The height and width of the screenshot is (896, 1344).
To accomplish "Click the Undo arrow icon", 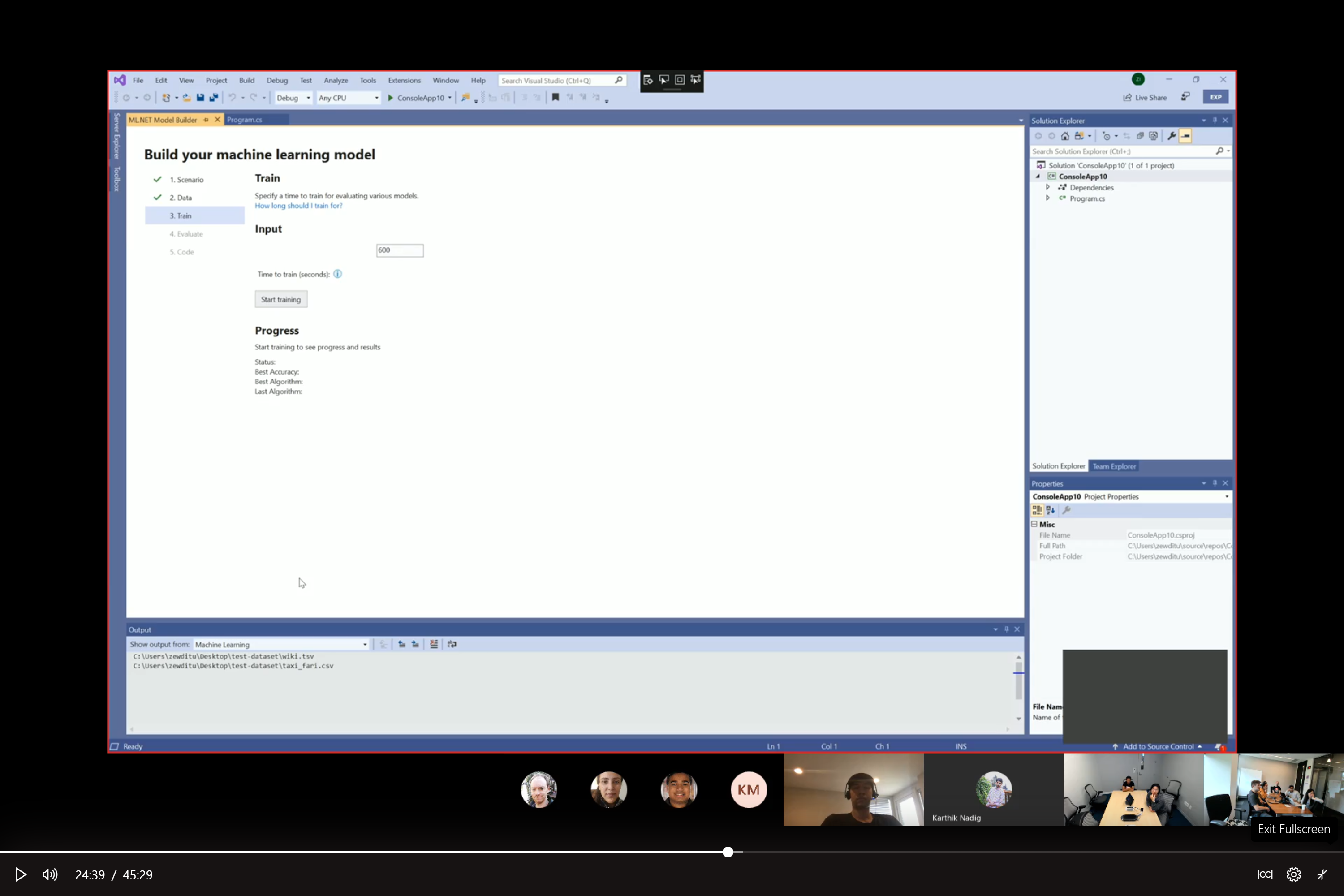I will pos(232,98).
